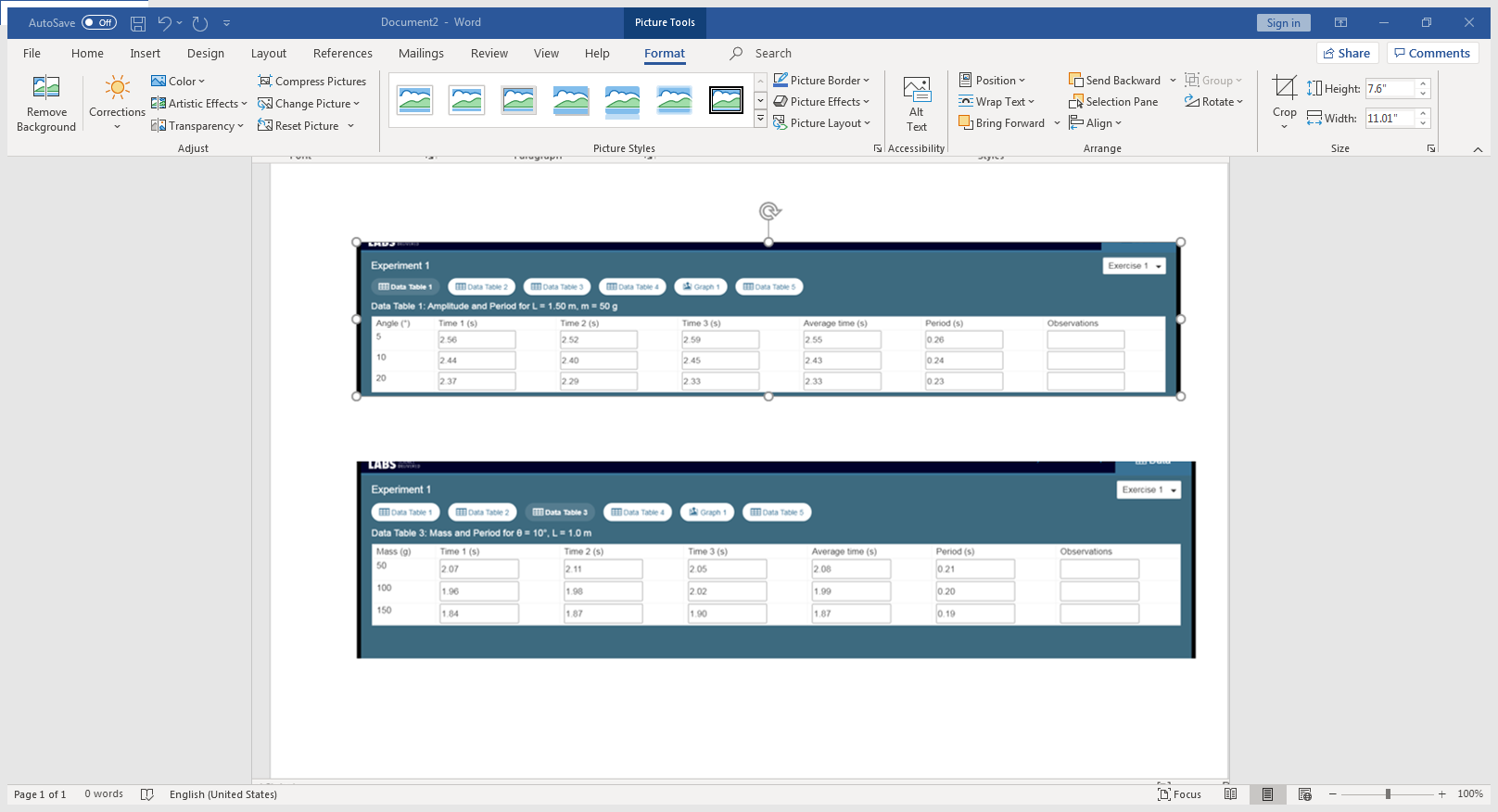Switch to the References tab

(x=343, y=54)
